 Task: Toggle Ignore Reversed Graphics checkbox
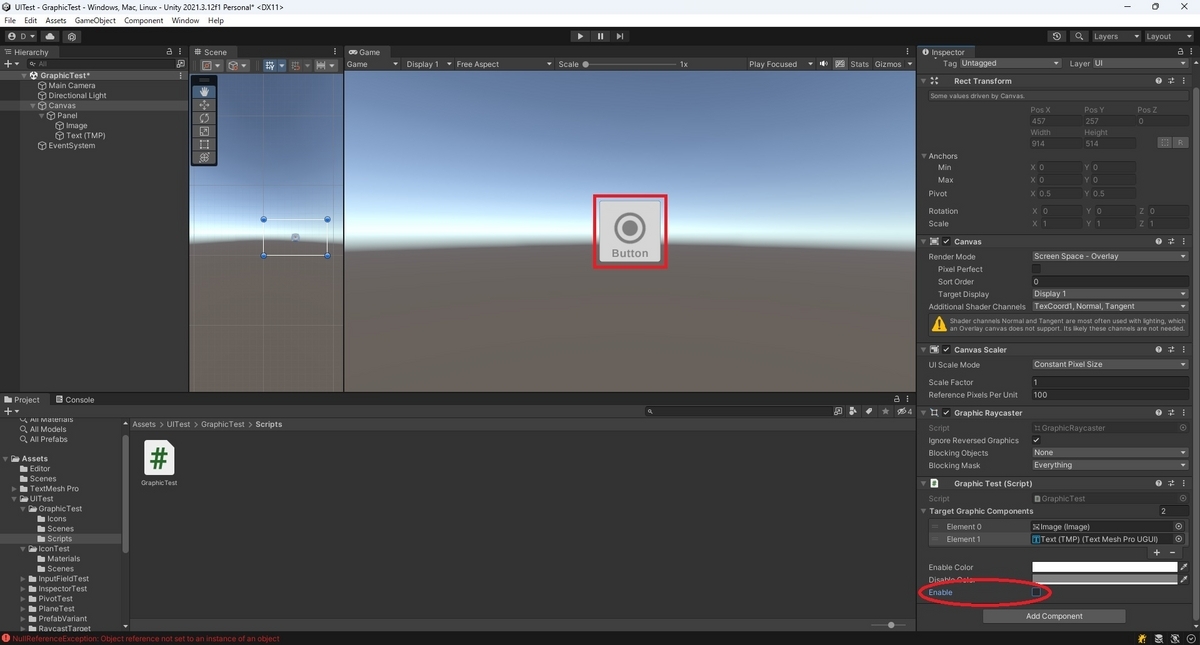pyautogui.click(x=1036, y=440)
